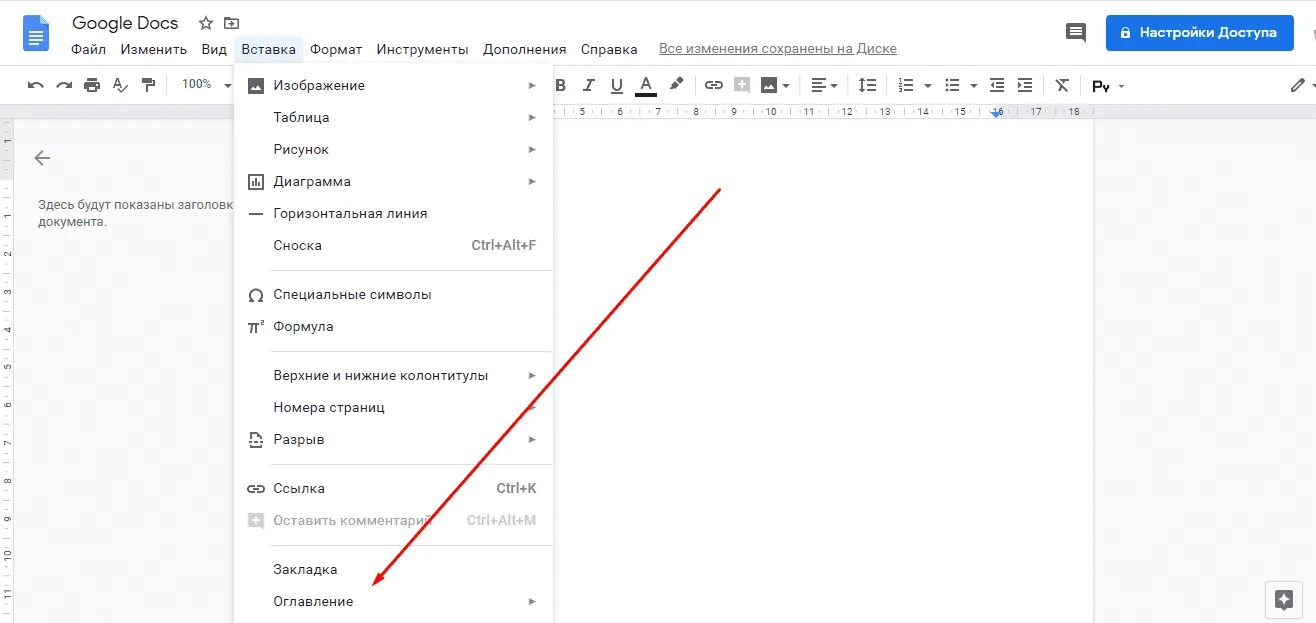This screenshot has height=623, width=1316.
Task: Click 'Все изменения сохранены на Диске' link
Action: click(778, 49)
